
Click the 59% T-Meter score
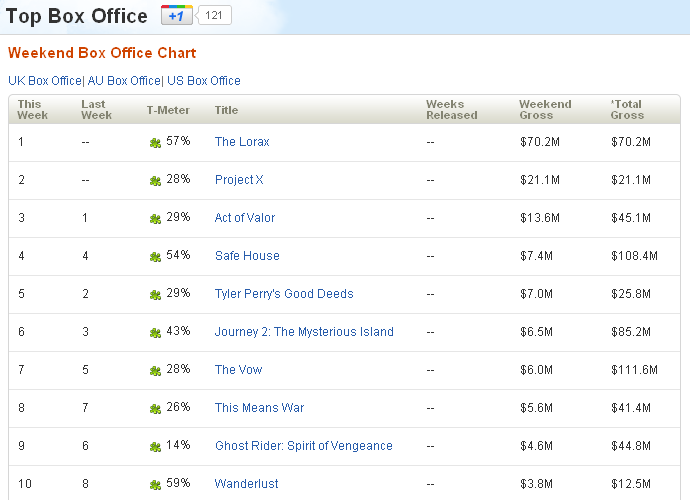(178, 483)
